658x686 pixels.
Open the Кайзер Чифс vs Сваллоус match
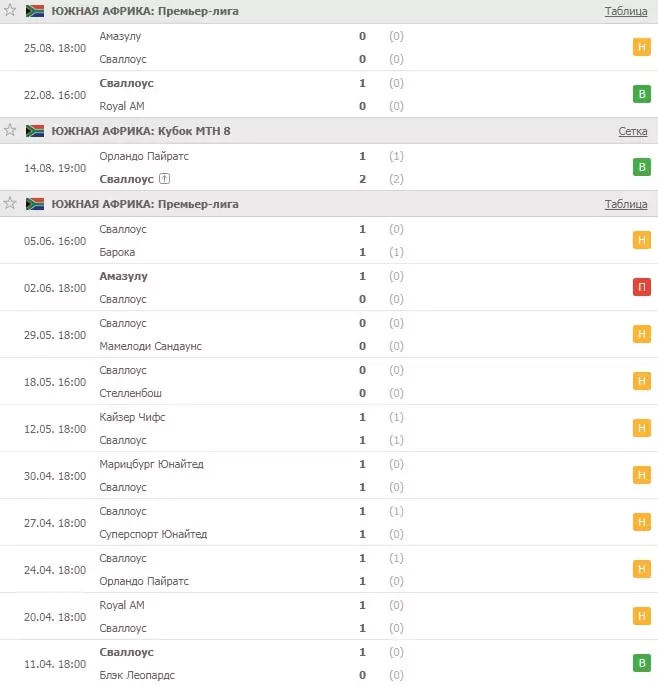tap(329, 428)
